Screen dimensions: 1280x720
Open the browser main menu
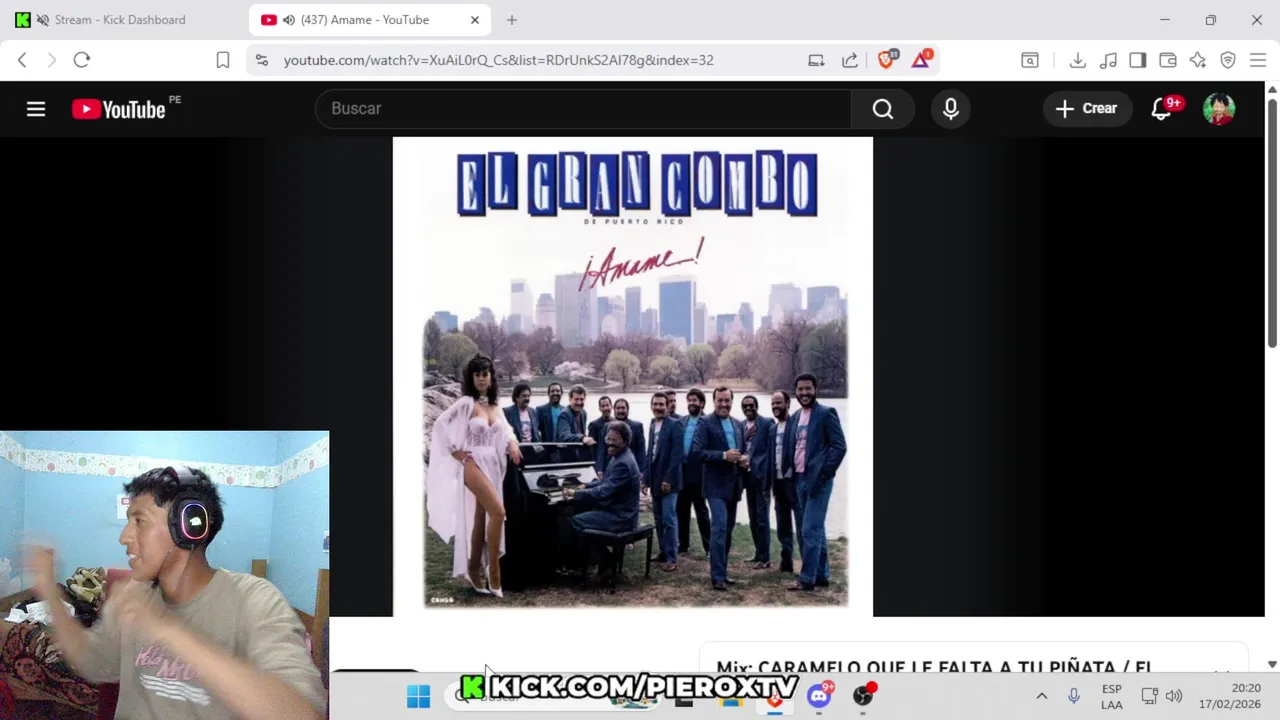[1258, 60]
